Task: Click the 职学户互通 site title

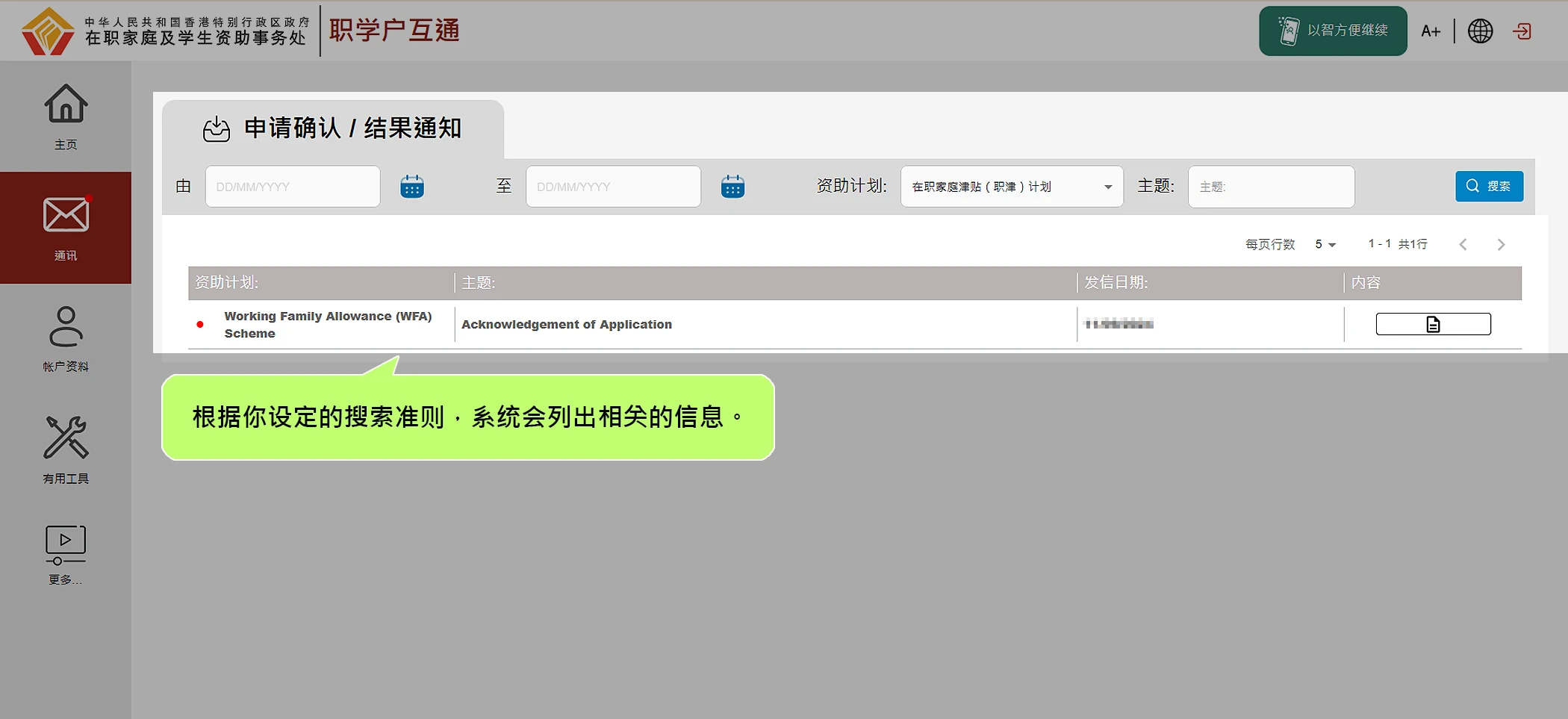Action: [394, 31]
